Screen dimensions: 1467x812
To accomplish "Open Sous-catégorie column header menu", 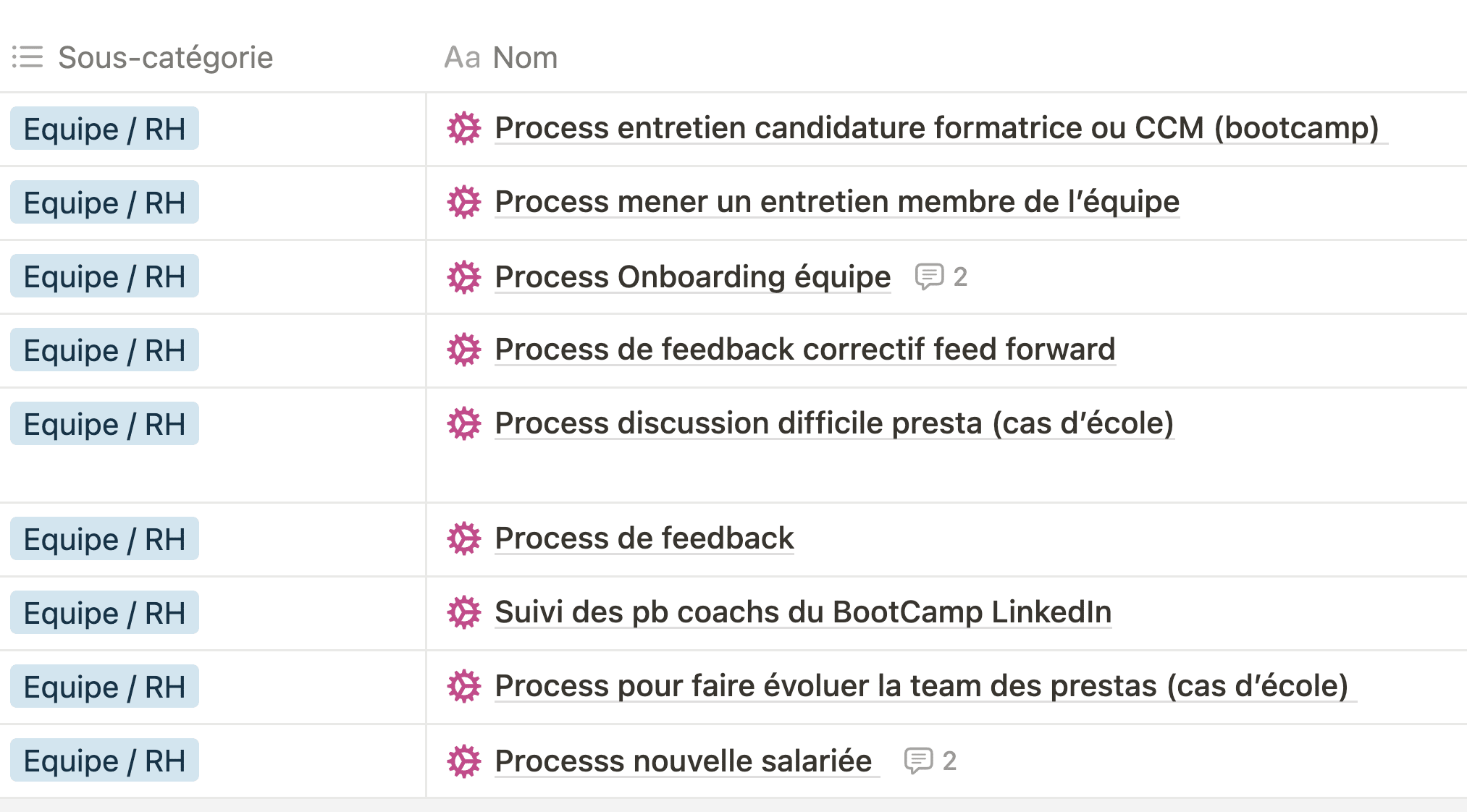I will (x=213, y=57).
